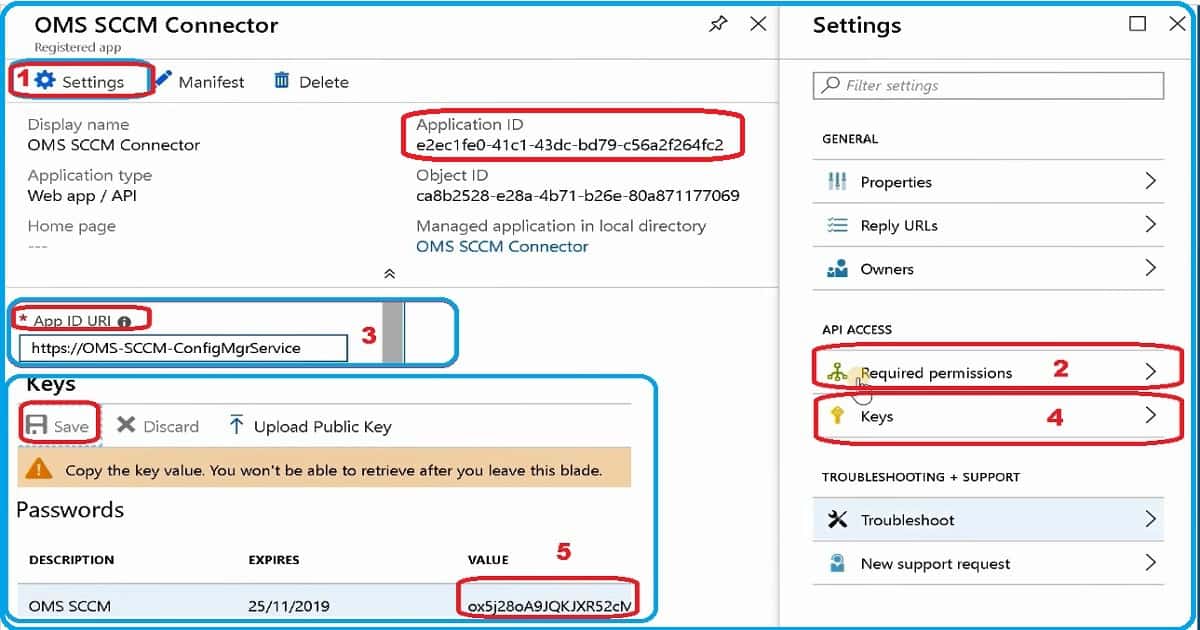Click the App ID URI info icon

(124, 322)
